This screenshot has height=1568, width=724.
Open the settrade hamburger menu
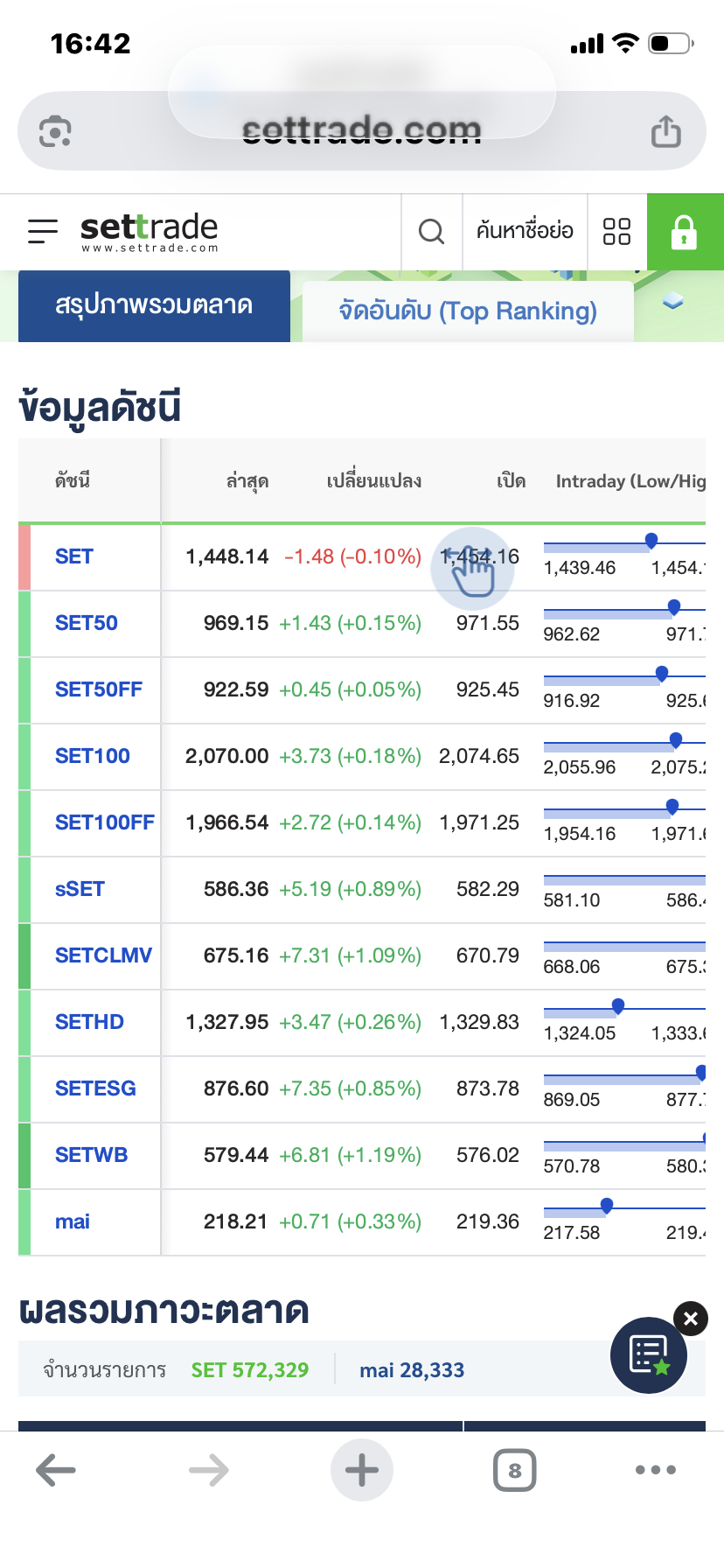(42, 231)
